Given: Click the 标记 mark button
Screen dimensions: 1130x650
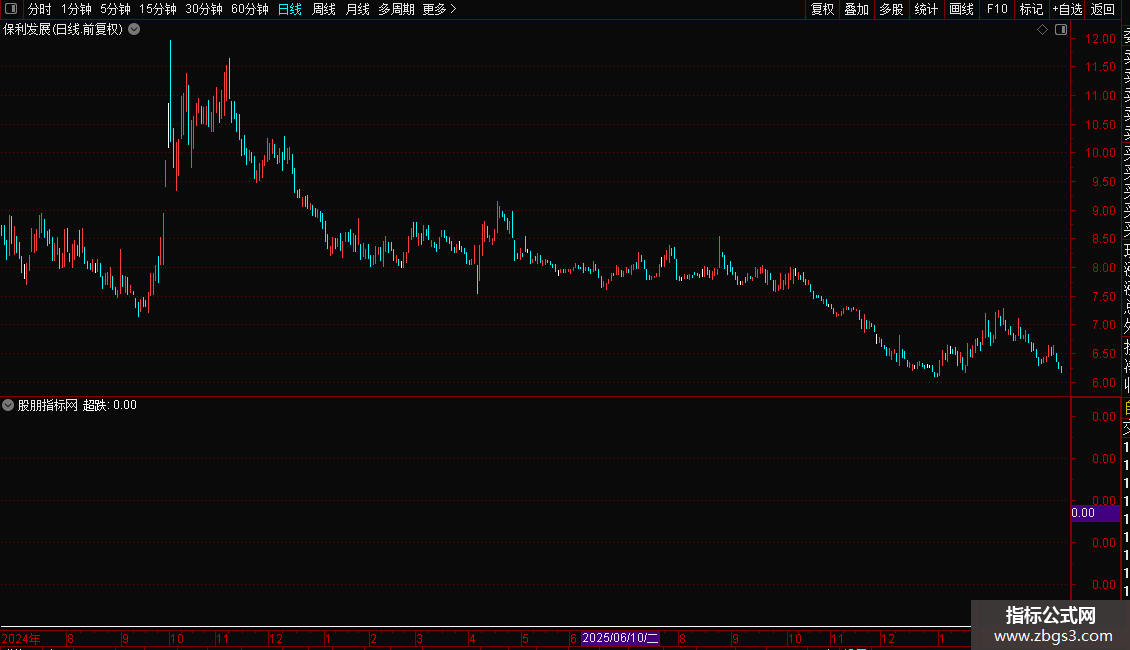Looking at the screenshot, I should tap(1031, 9).
